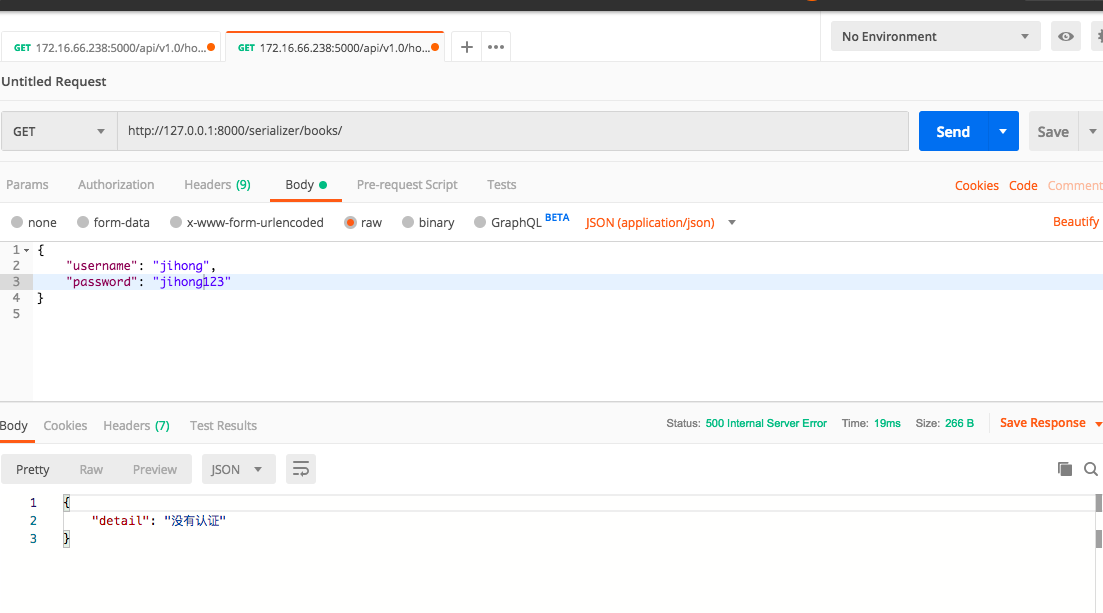Select x-www-form-urlencoded body type

pyautogui.click(x=176, y=222)
